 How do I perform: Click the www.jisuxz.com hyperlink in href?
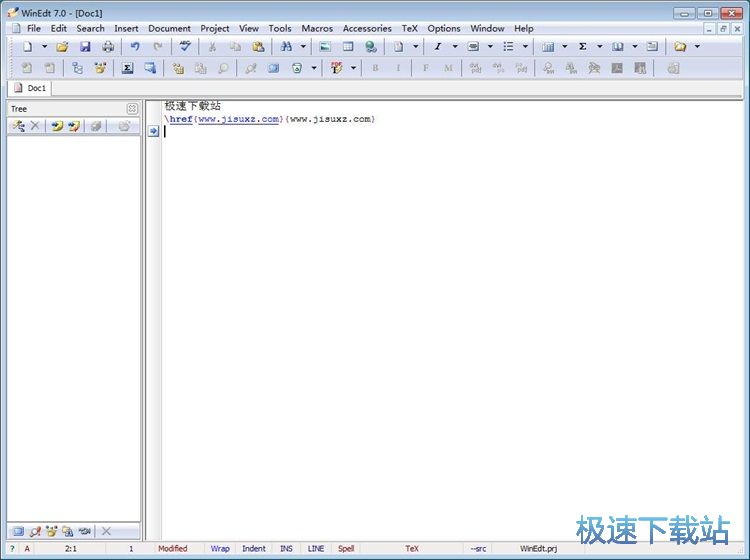[x=238, y=119]
